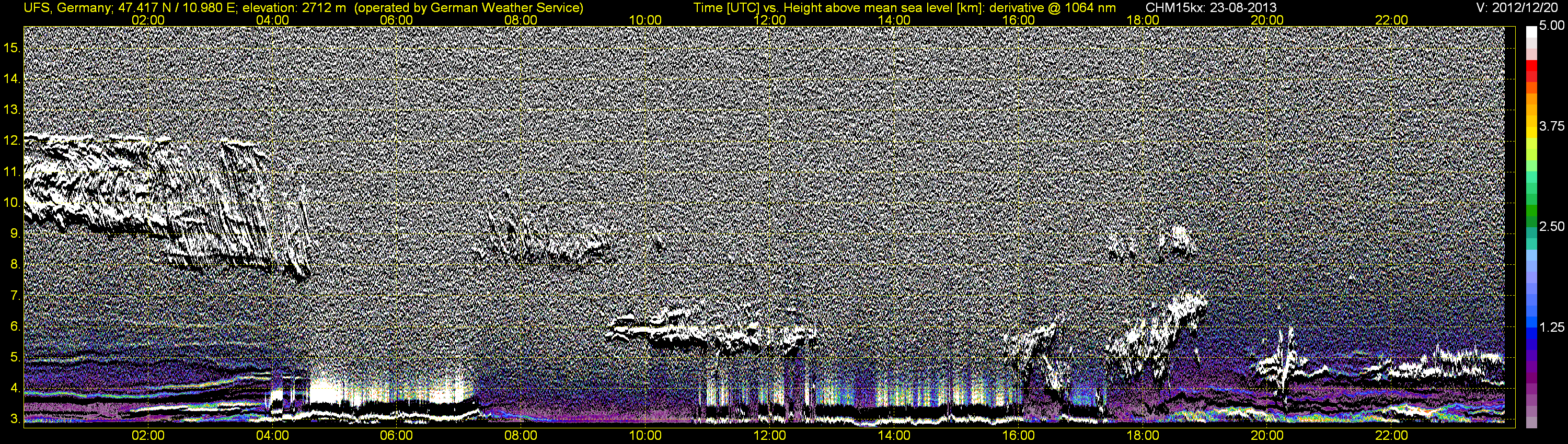Click the '14.' height axis label
The height and width of the screenshot is (444, 1568).
12,78
